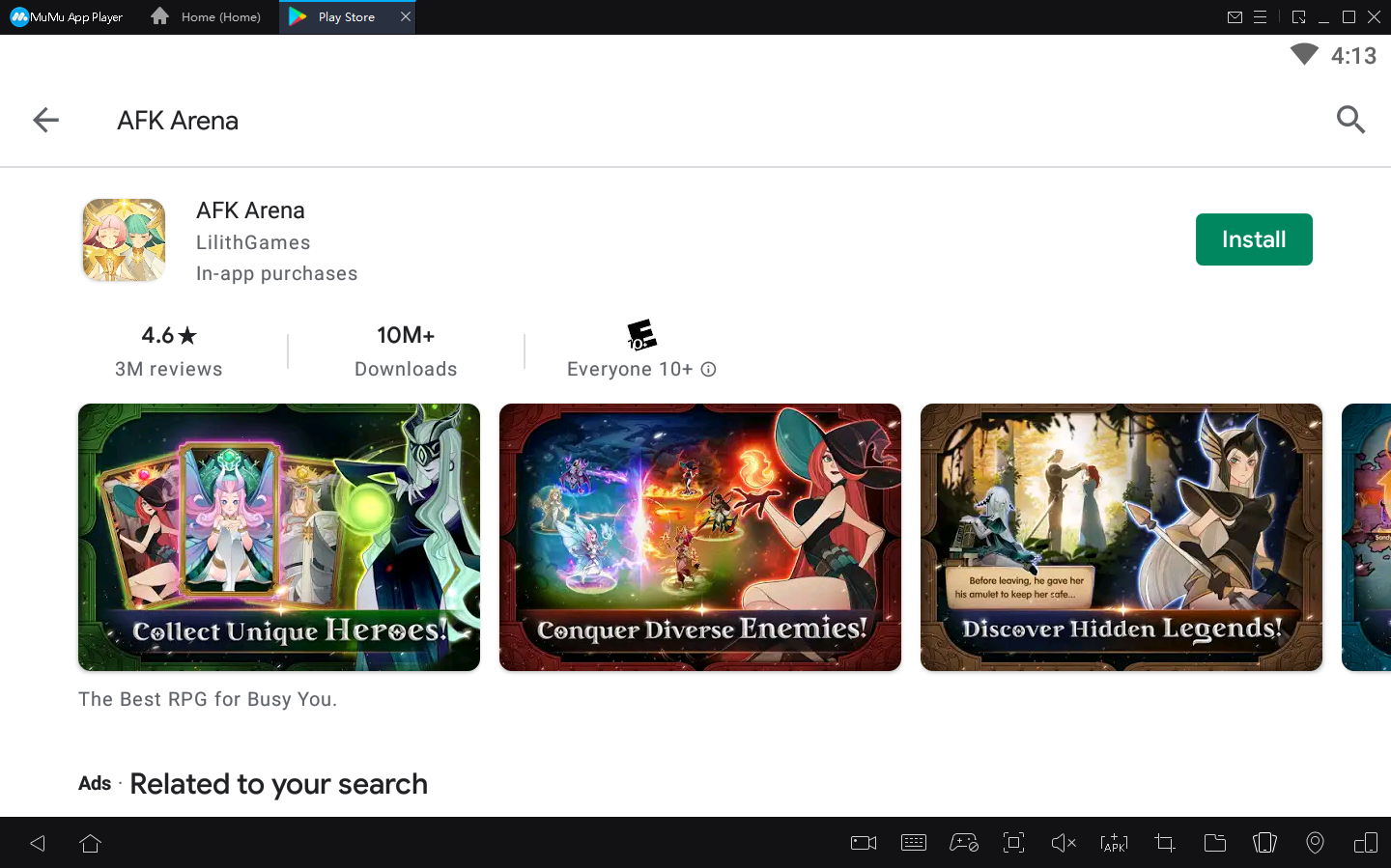Open rating info for Everyone 10+

pos(709,369)
